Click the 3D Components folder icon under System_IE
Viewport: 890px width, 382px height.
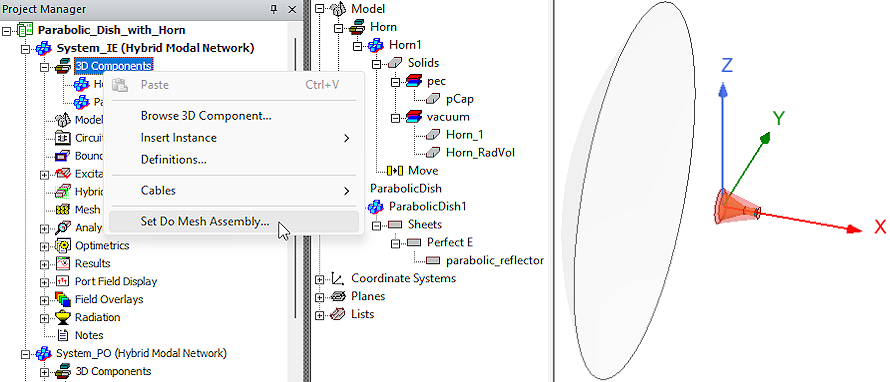point(63,66)
